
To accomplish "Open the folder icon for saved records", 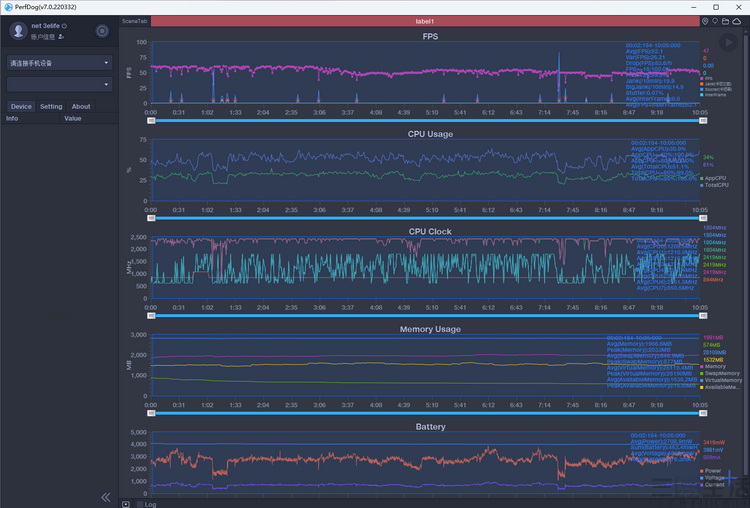I will (x=726, y=21).
